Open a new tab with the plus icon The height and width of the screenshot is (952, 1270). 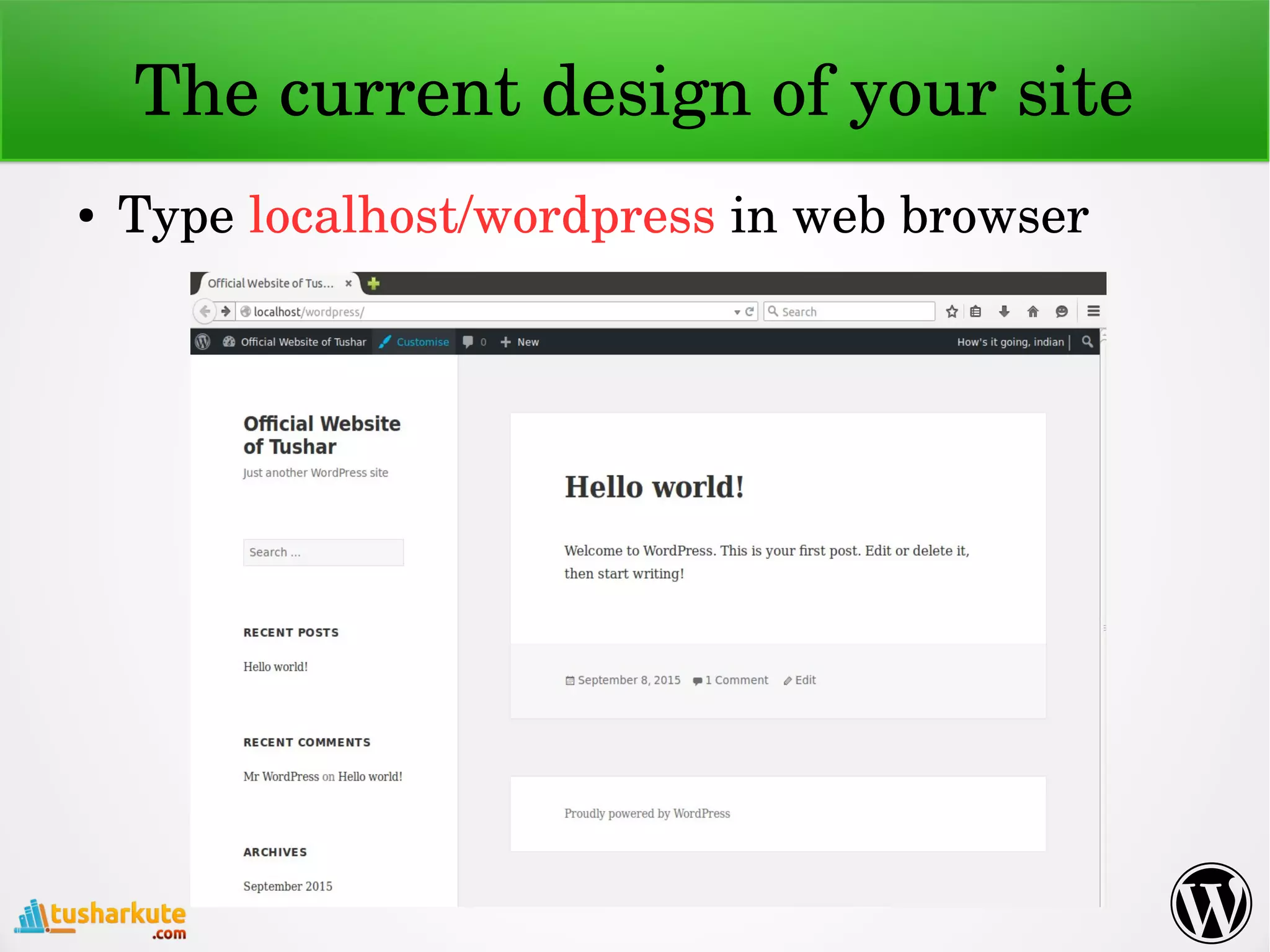coord(373,283)
